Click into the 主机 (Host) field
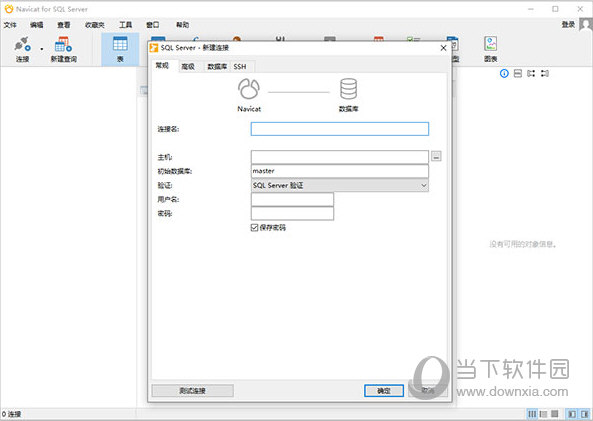This screenshot has width=593, height=421. click(x=340, y=157)
